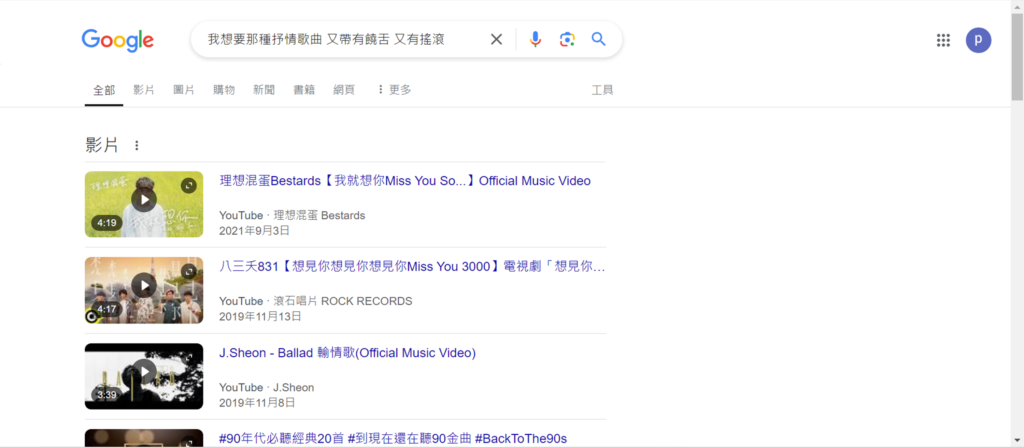Open 八三夭831 Miss You 3000 link
Screen dimensions: 1024x447
pos(412,267)
